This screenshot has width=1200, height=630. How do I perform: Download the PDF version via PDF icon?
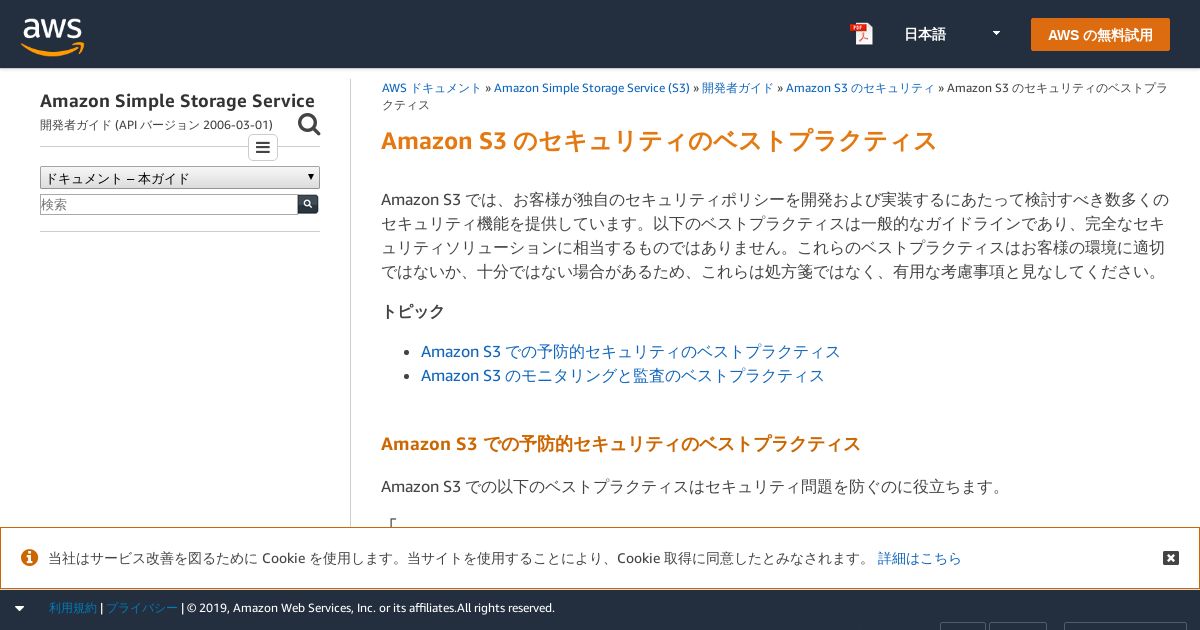[861, 34]
